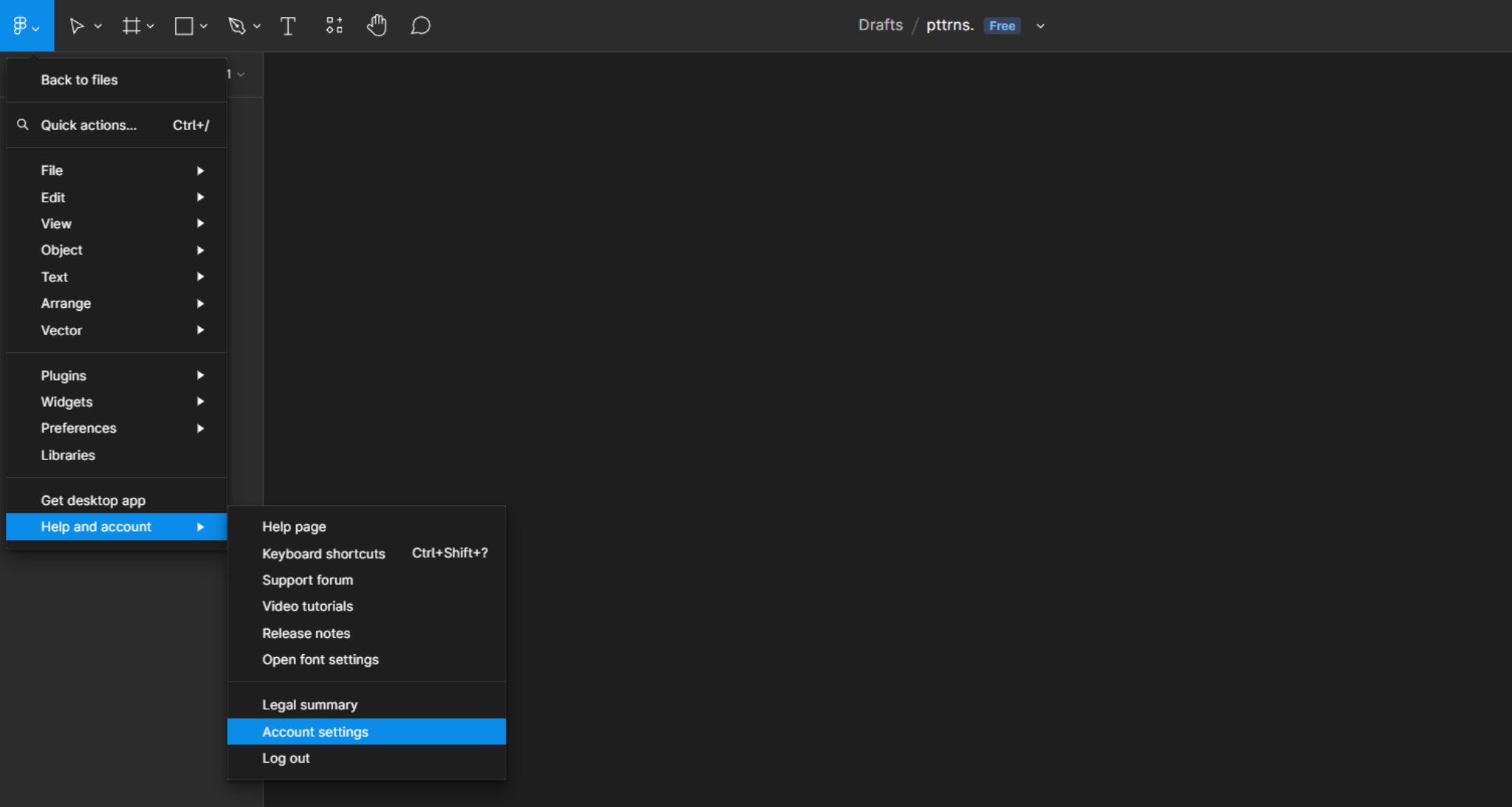Choose Back to files
1512x807 pixels.
pos(117,80)
